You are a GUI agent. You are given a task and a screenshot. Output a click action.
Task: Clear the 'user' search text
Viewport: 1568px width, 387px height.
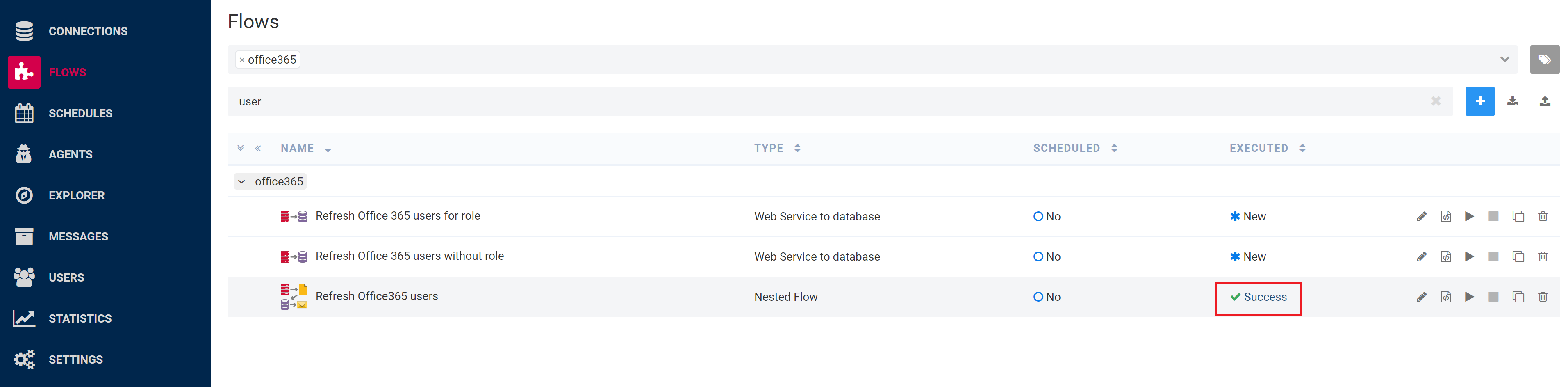click(1436, 101)
